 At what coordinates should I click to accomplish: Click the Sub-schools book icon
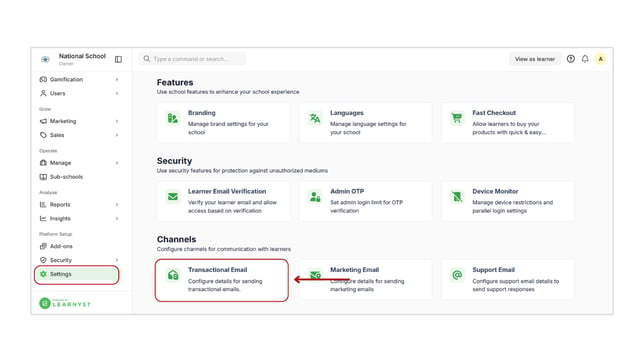pyautogui.click(x=43, y=177)
